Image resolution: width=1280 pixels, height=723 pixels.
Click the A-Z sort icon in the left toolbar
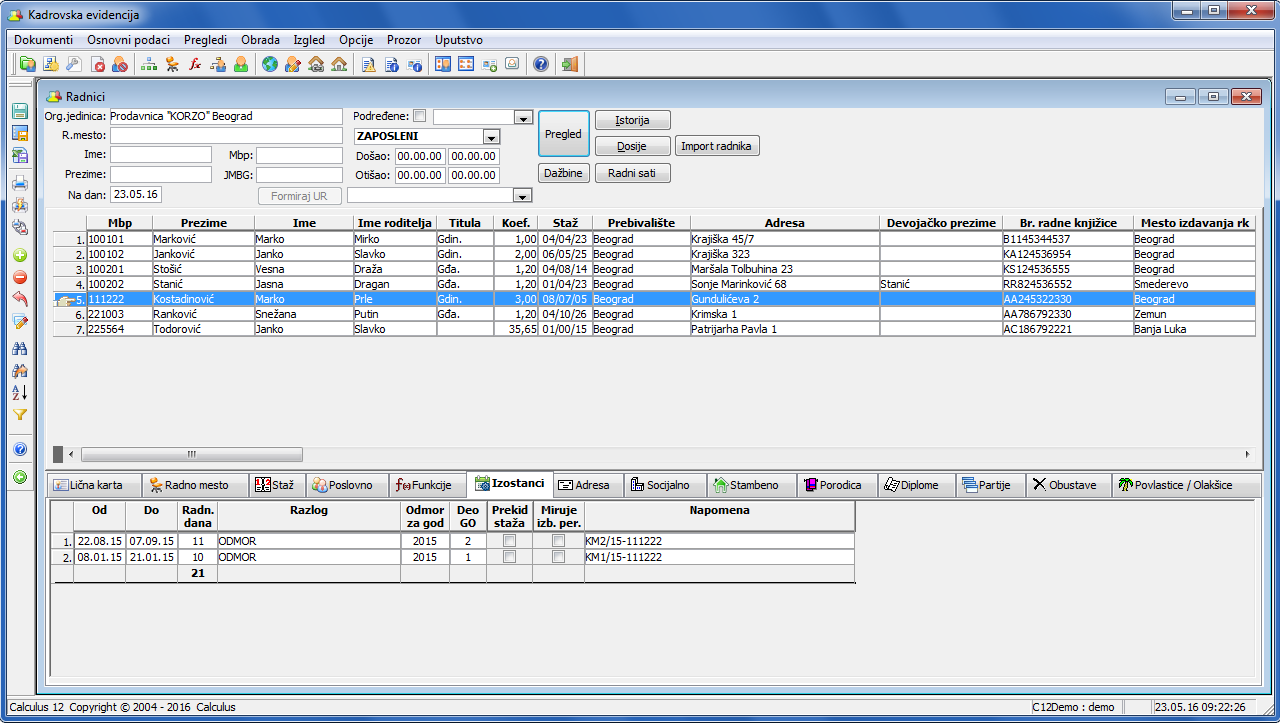pyautogui.click(x=20, y=393)
